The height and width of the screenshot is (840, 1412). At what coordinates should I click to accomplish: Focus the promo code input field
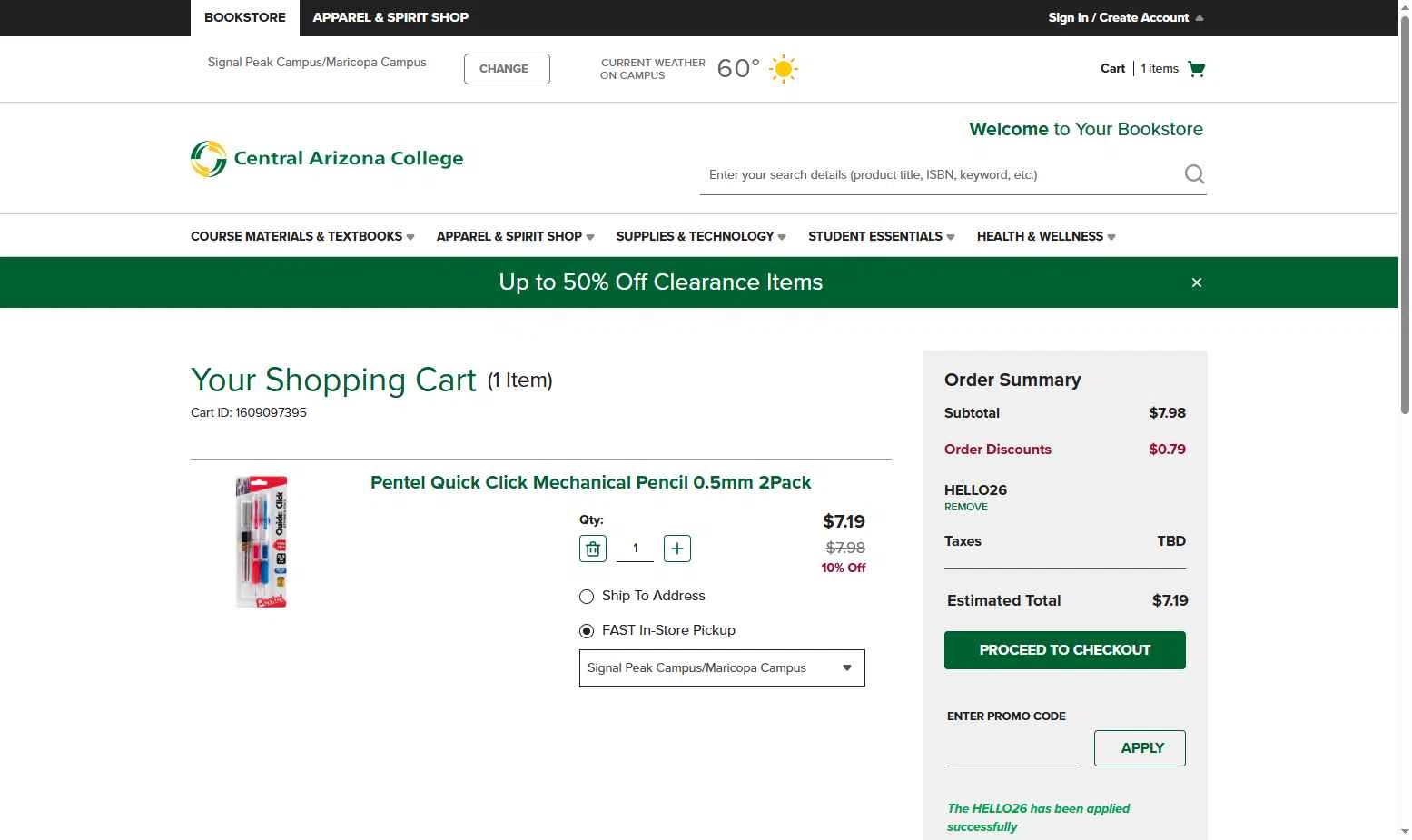[1013, 749]
